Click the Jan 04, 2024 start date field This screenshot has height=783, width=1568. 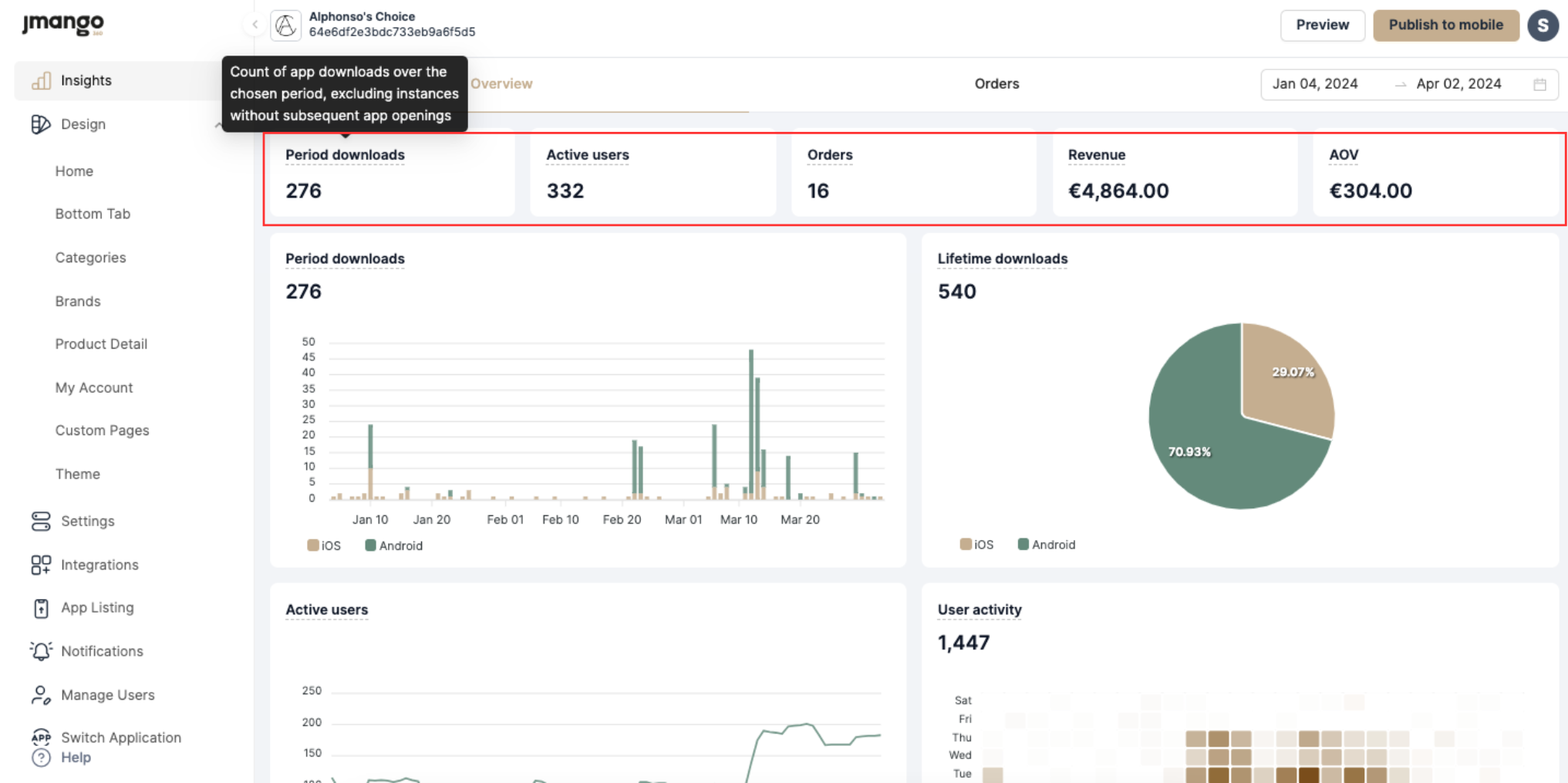(x=1315, y=84)
